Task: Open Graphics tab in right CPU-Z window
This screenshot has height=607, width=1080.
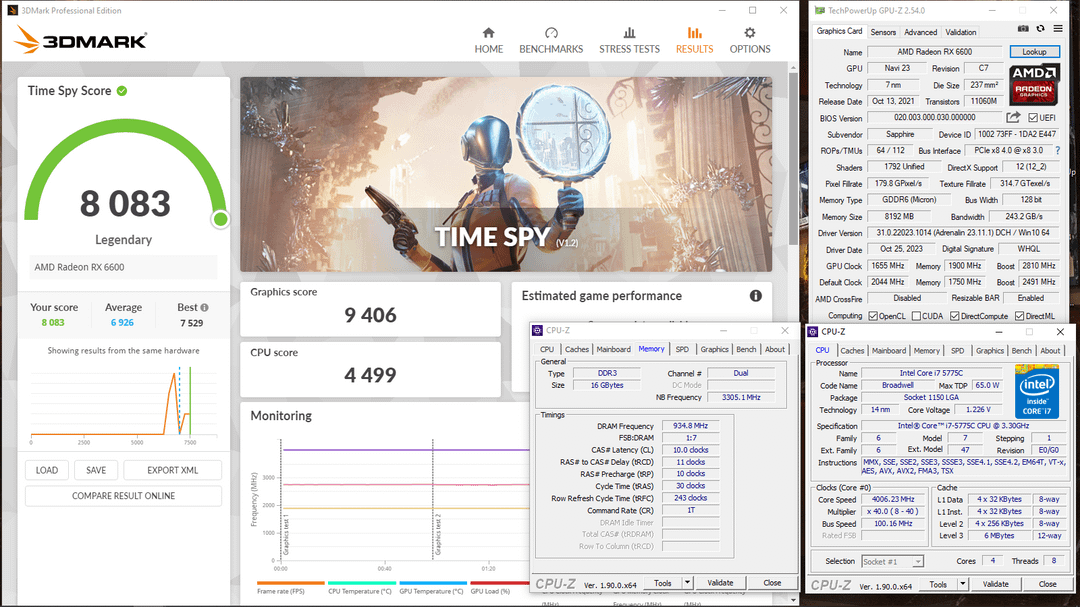Action: (x=990, y=351)
